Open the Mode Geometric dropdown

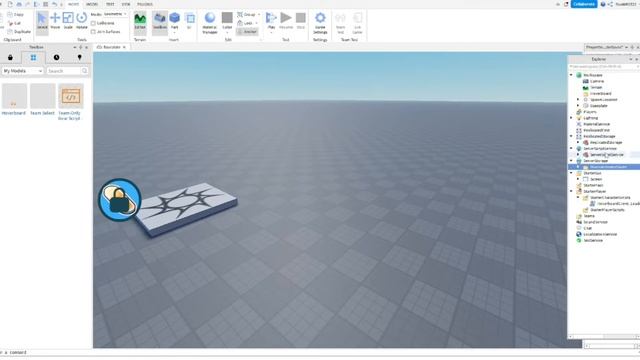coord(116,14)
